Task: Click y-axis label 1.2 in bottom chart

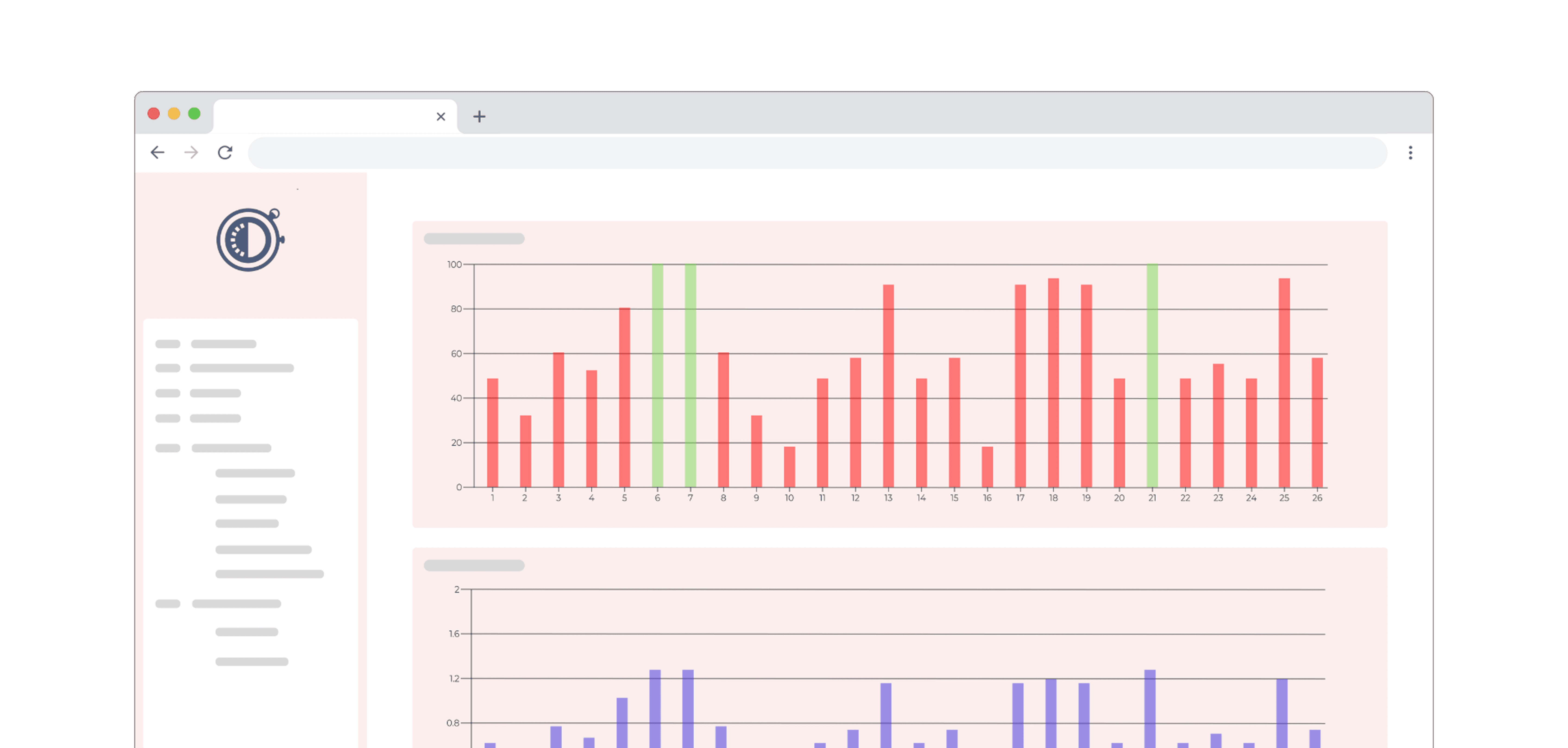Action: pos(455,678)
